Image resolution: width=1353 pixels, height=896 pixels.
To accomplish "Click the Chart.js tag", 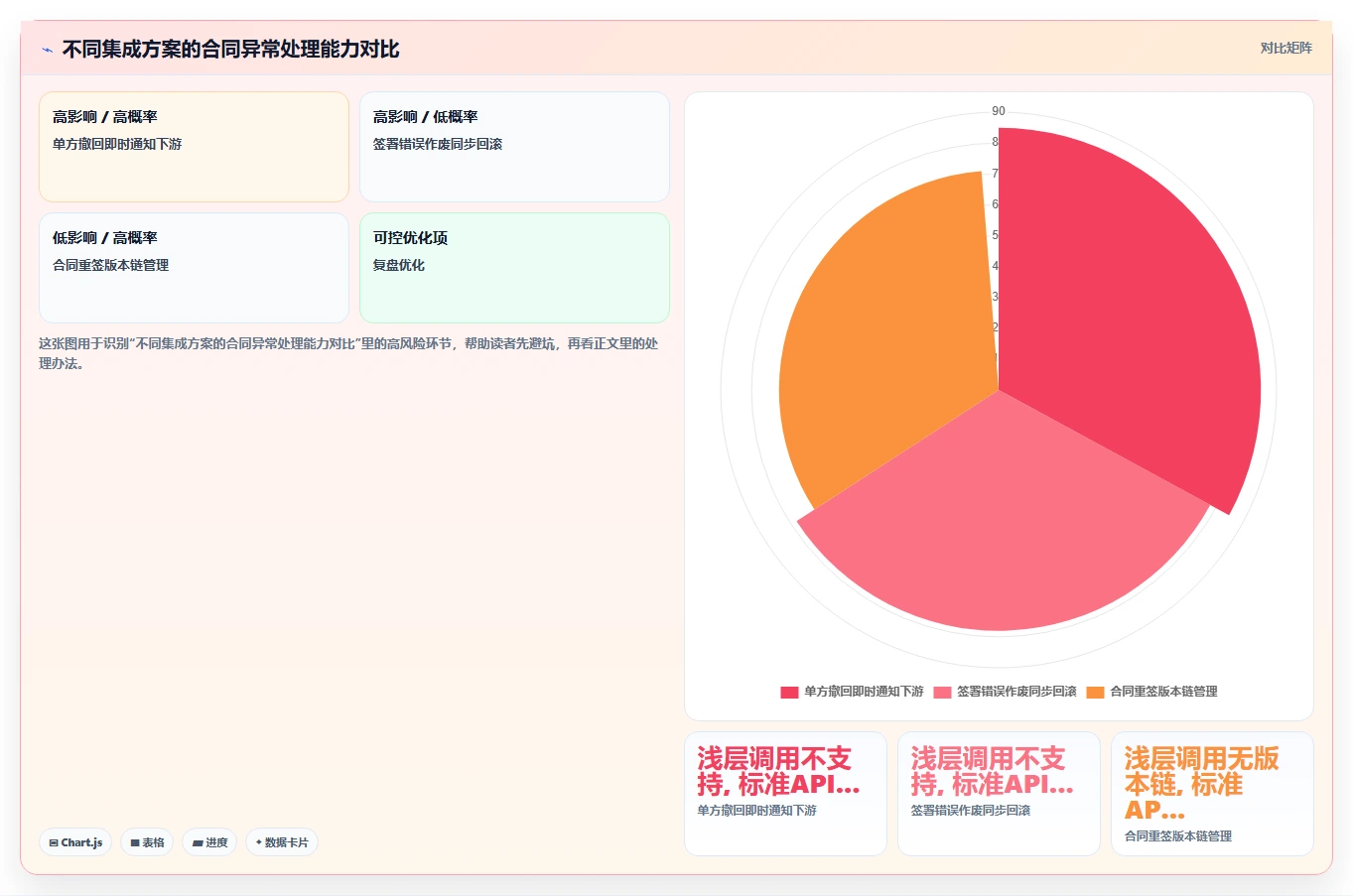I will point(75,842).
